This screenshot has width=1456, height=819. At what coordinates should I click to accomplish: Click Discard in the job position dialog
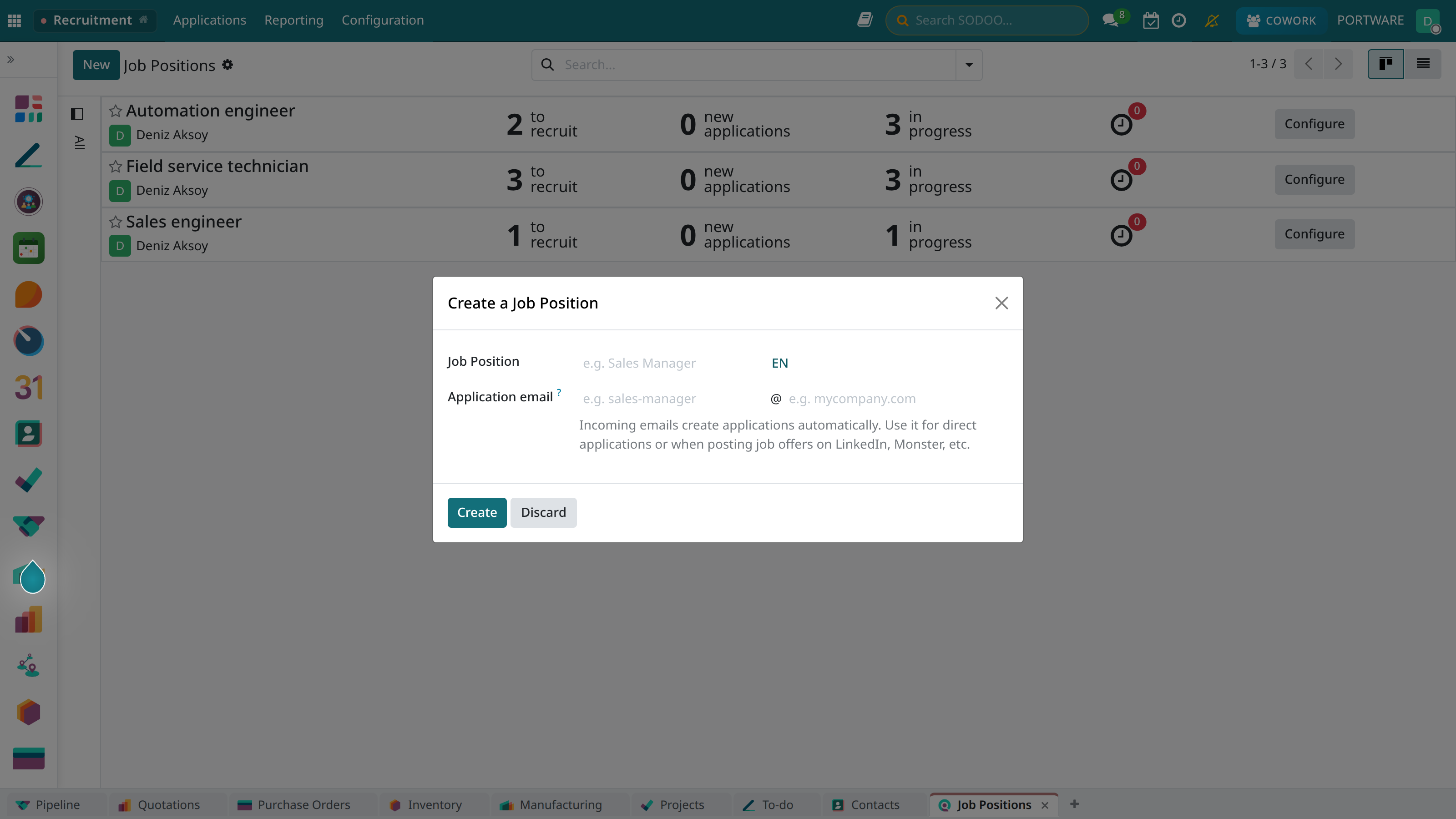click(x=543, y=513)
